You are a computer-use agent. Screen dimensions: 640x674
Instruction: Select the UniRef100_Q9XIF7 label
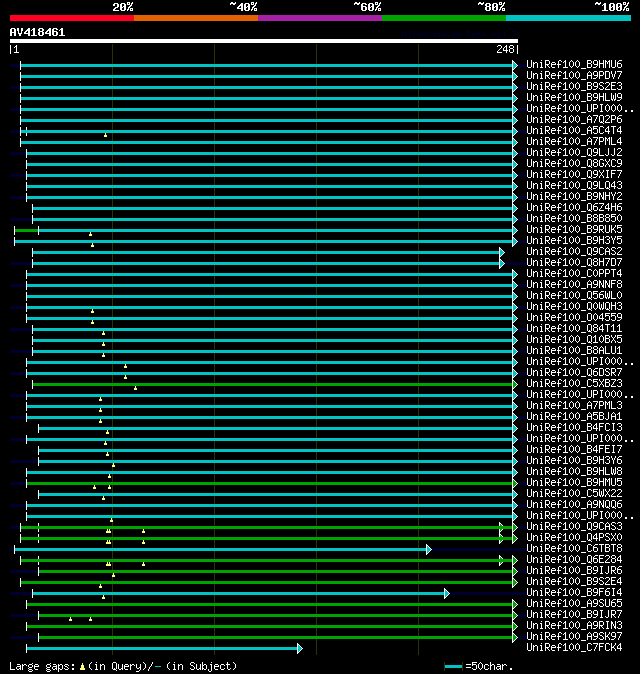click(574, 175)
